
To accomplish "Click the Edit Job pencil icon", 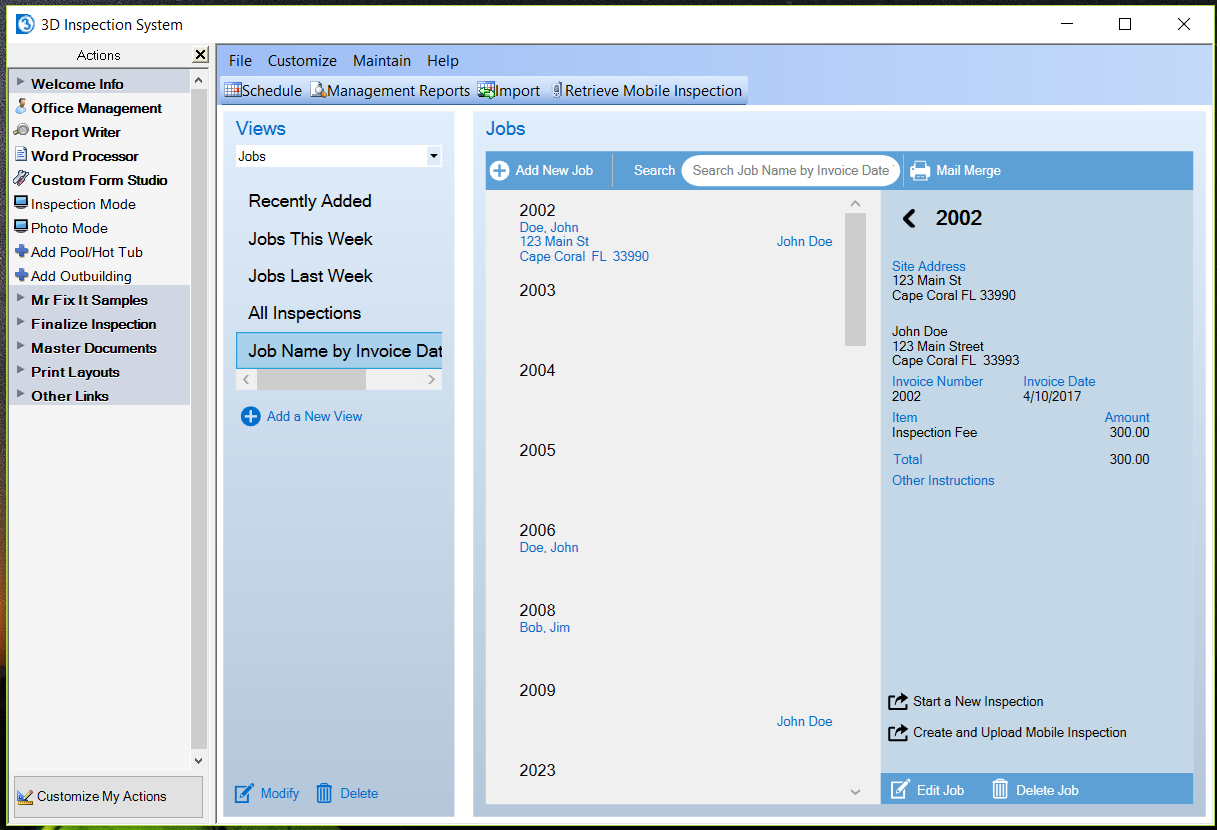I will pyautogui.click(x=900, y=789).
